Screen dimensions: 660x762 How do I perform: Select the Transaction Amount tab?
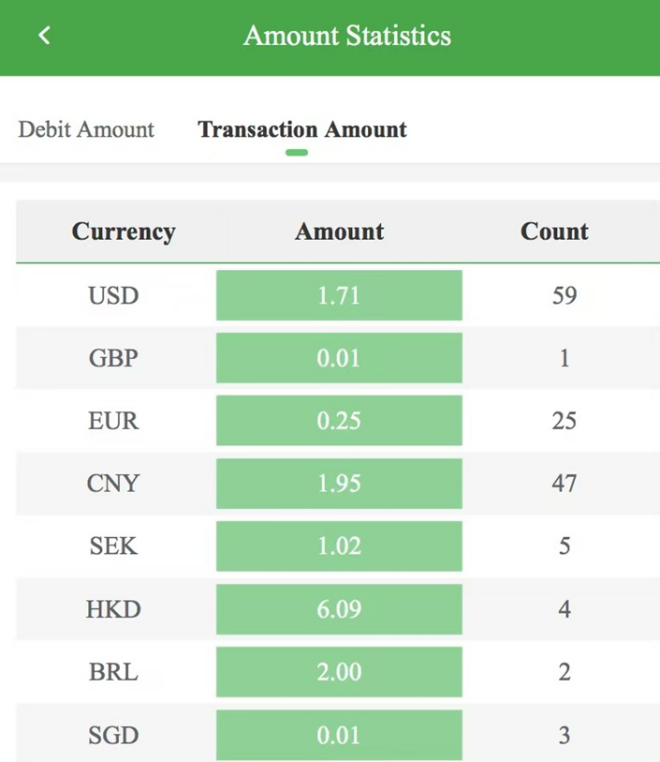[302, 130]
